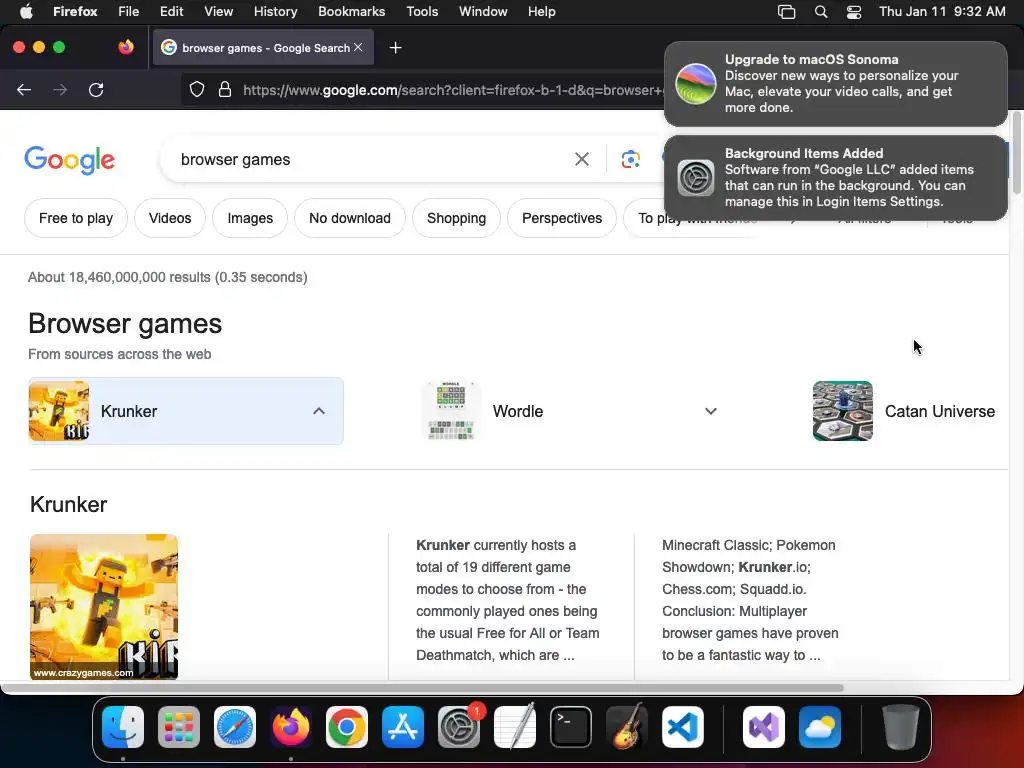Open the App Store from Dock
1024x768 pixels.
403,727
